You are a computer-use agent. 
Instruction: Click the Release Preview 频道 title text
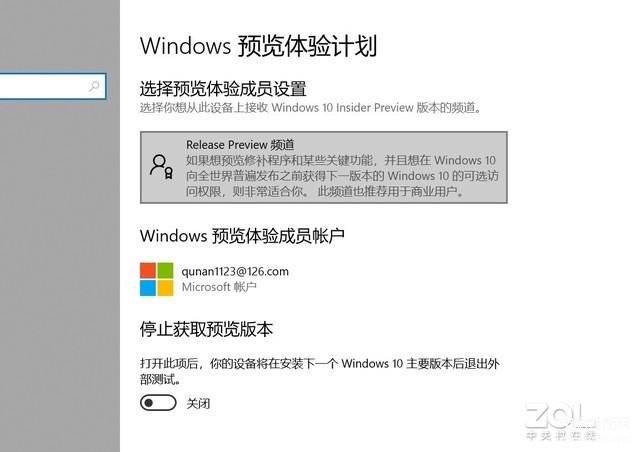click(240, 145)
